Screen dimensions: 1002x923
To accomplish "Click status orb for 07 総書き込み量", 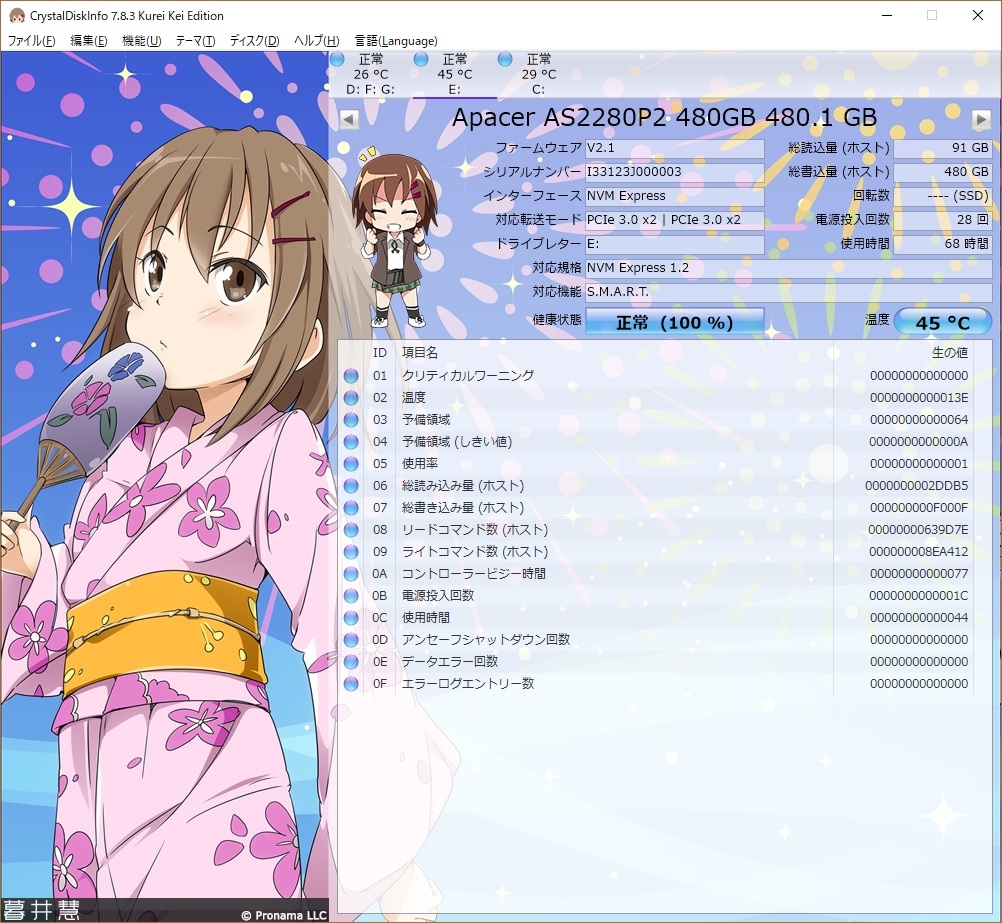I will point(351,508).
